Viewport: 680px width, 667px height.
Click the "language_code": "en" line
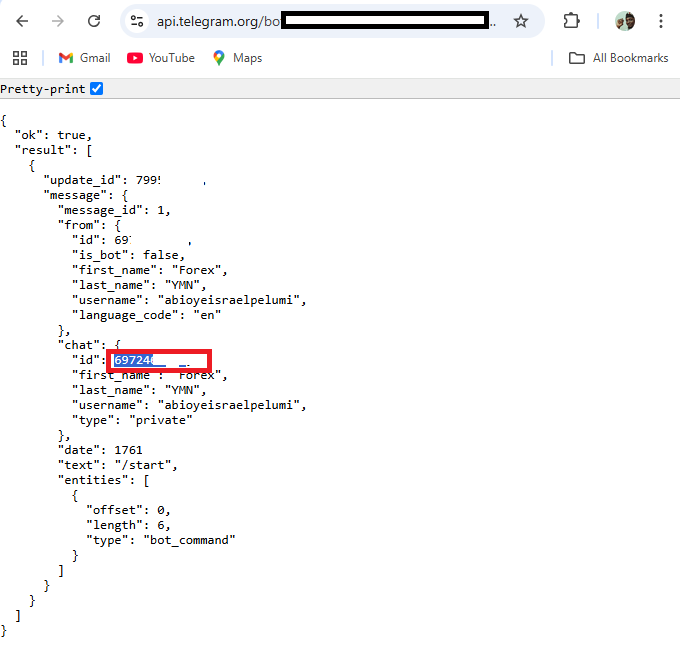click(x=147, y=315)
